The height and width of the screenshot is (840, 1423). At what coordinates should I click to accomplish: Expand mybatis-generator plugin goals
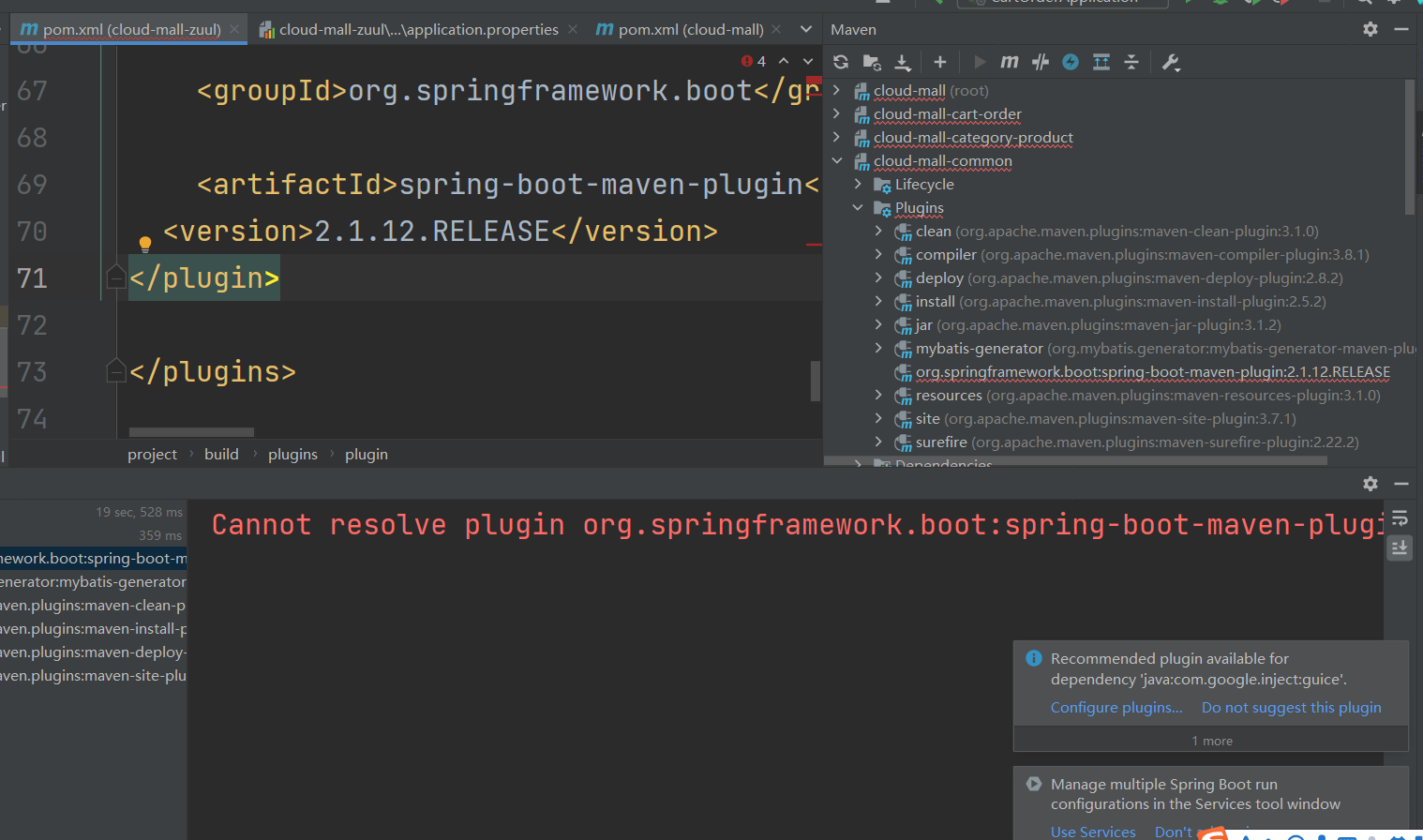[x=878, y=349]
